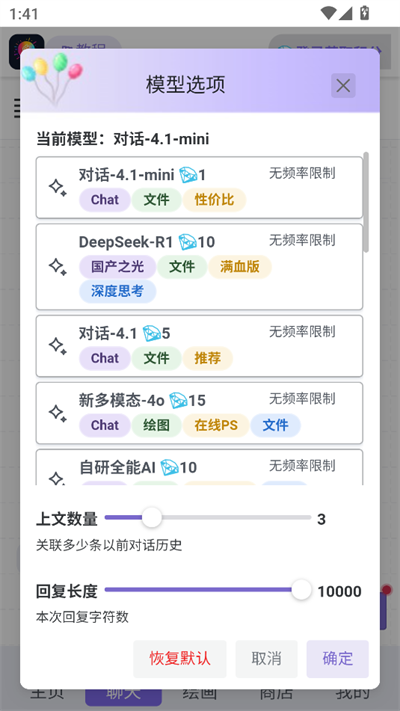
Task: Click the 回复长度 slider handle
Action: tap(301, 590)
